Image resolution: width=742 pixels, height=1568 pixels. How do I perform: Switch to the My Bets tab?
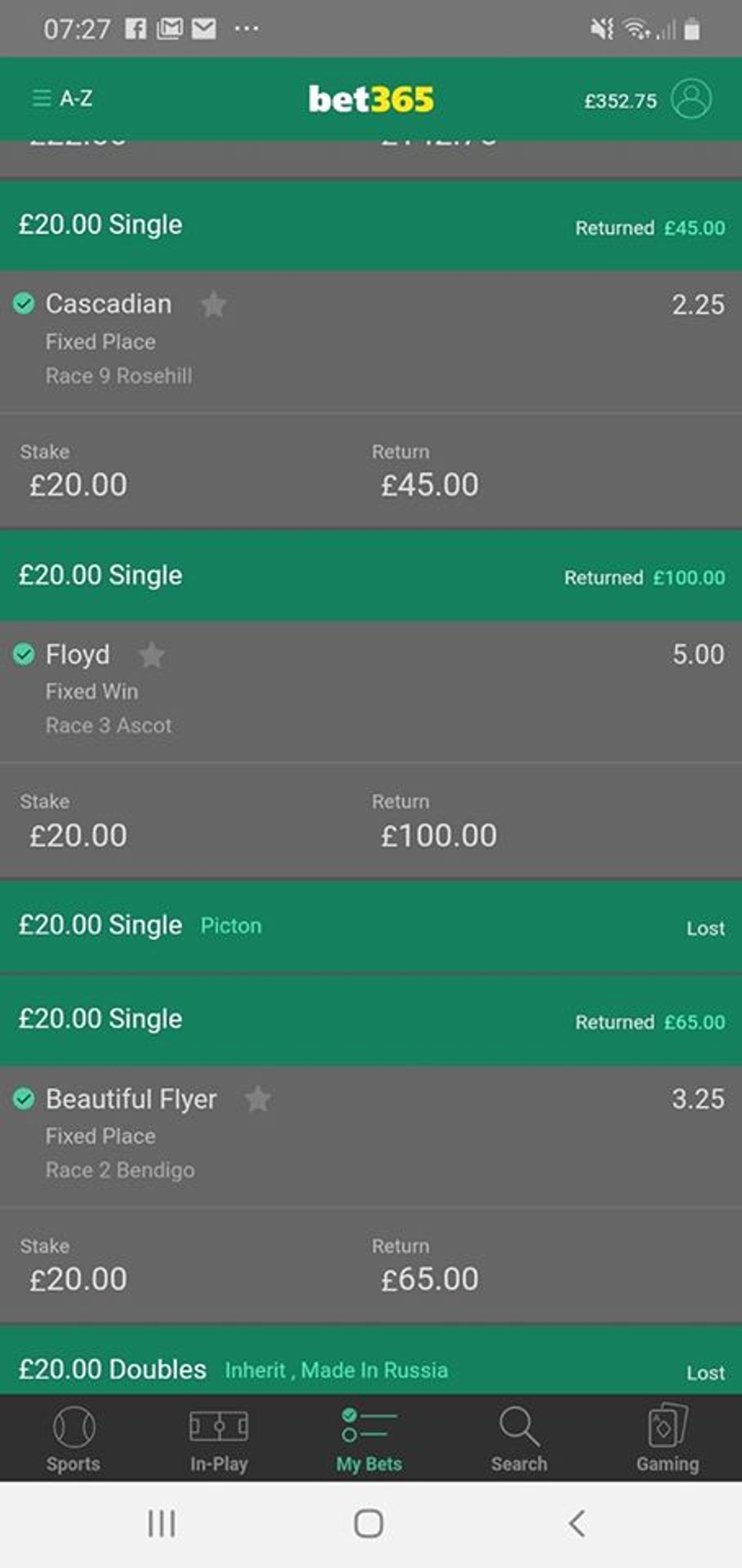point(369,1438)
